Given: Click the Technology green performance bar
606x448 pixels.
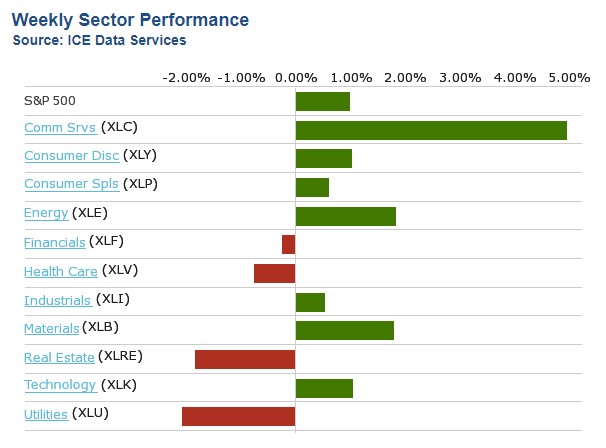Looking at the screenshot, I should pyautogui.click(x=324, y=388).
